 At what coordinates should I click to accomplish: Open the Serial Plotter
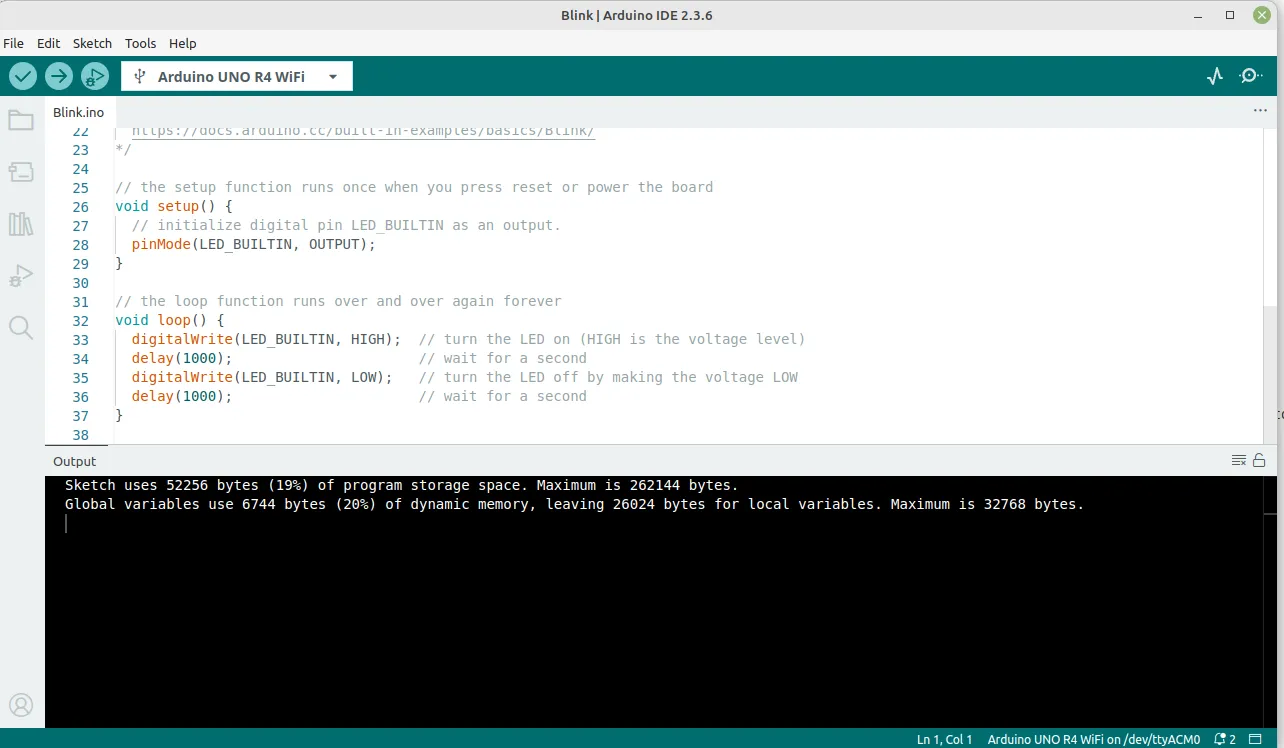[x=1213, y=75]
